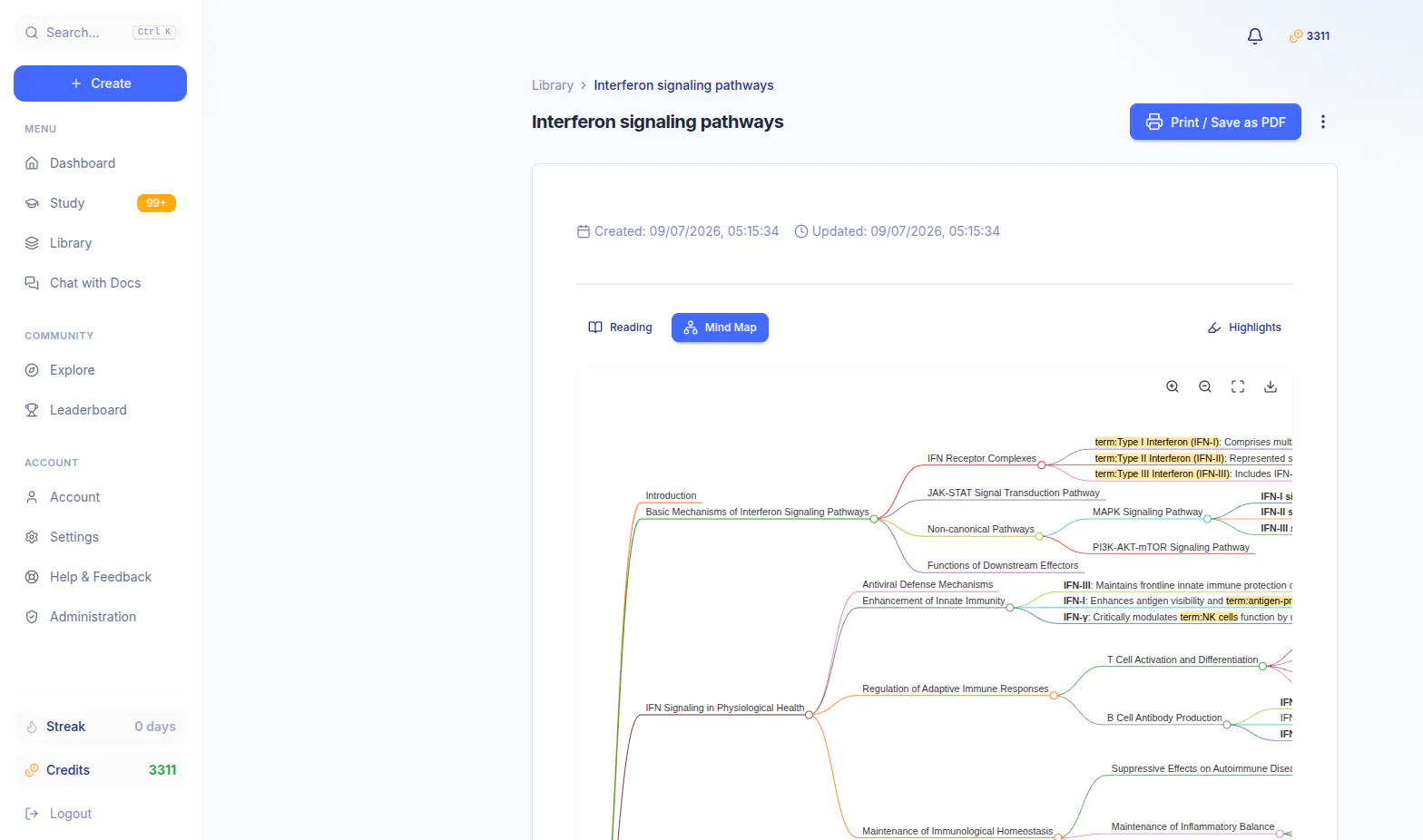Open the credits coin counter 3311 in header
Screen dimensions: 1423x840
click(x=1310, y=36)
